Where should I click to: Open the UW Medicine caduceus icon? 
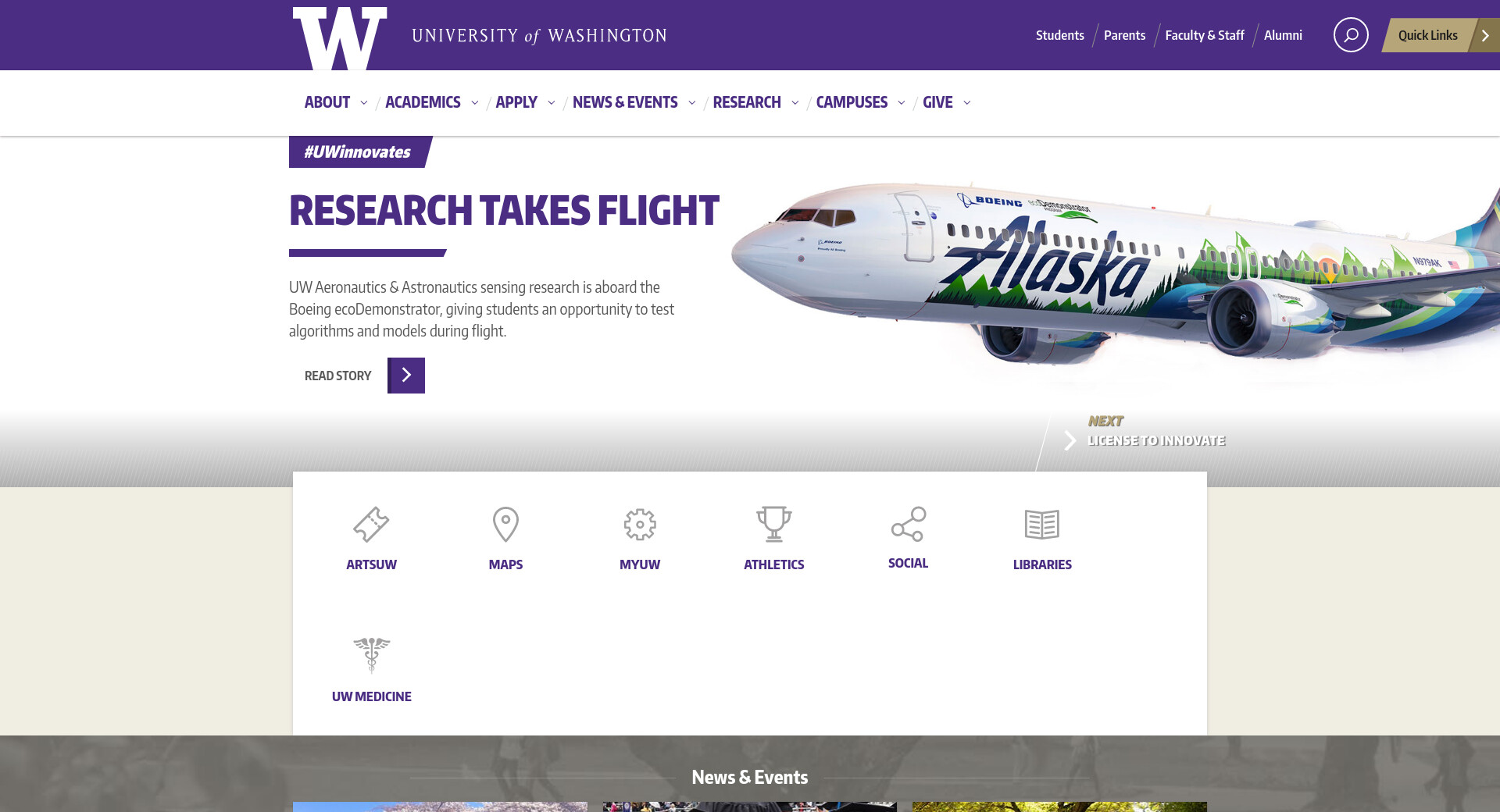371,655
